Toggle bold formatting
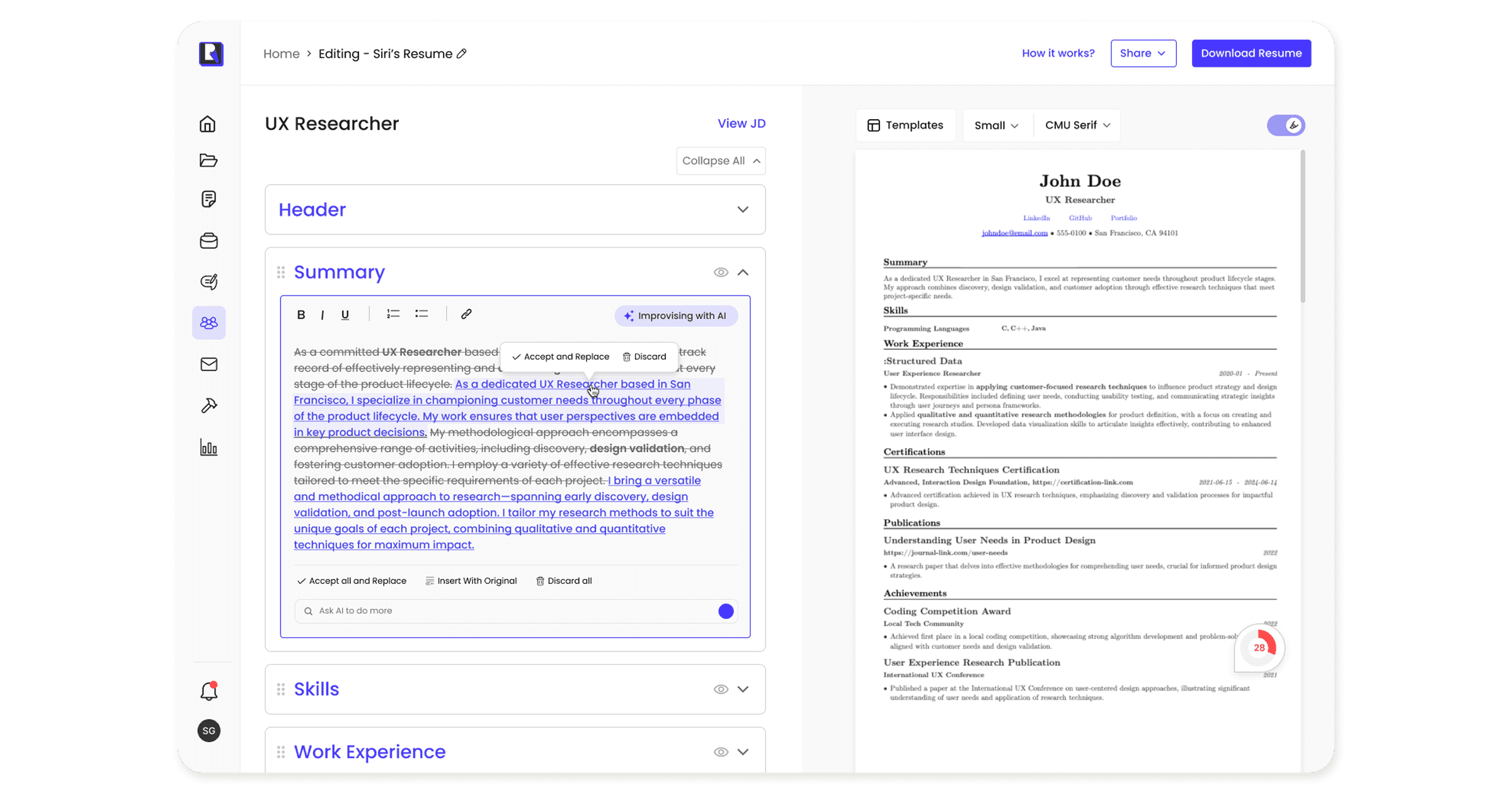The width and height of the screenshot is (1512, 794). coord(301,314)
